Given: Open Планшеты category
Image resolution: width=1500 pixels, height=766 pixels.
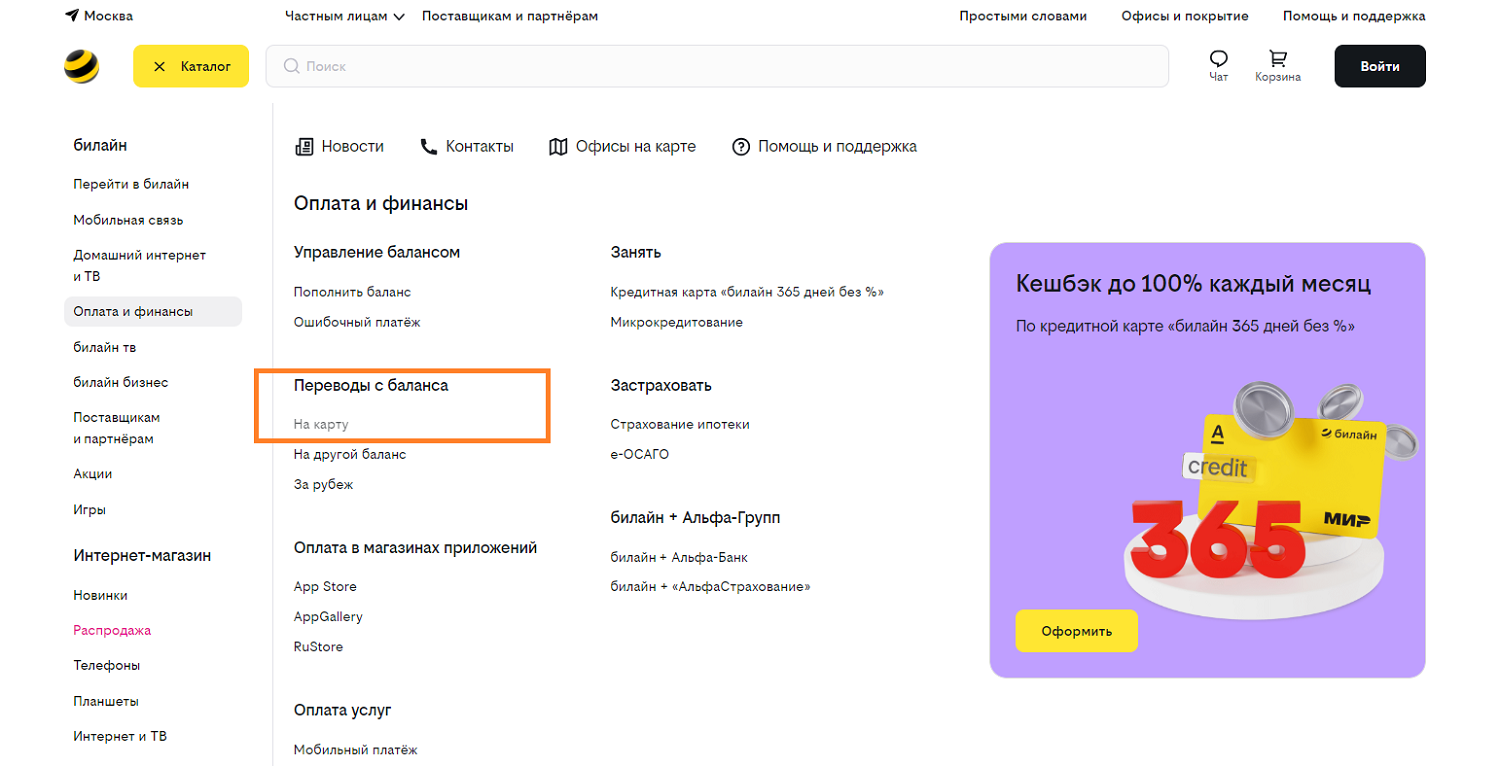Looking at the screenshot, I should click(x=106, y=701).
